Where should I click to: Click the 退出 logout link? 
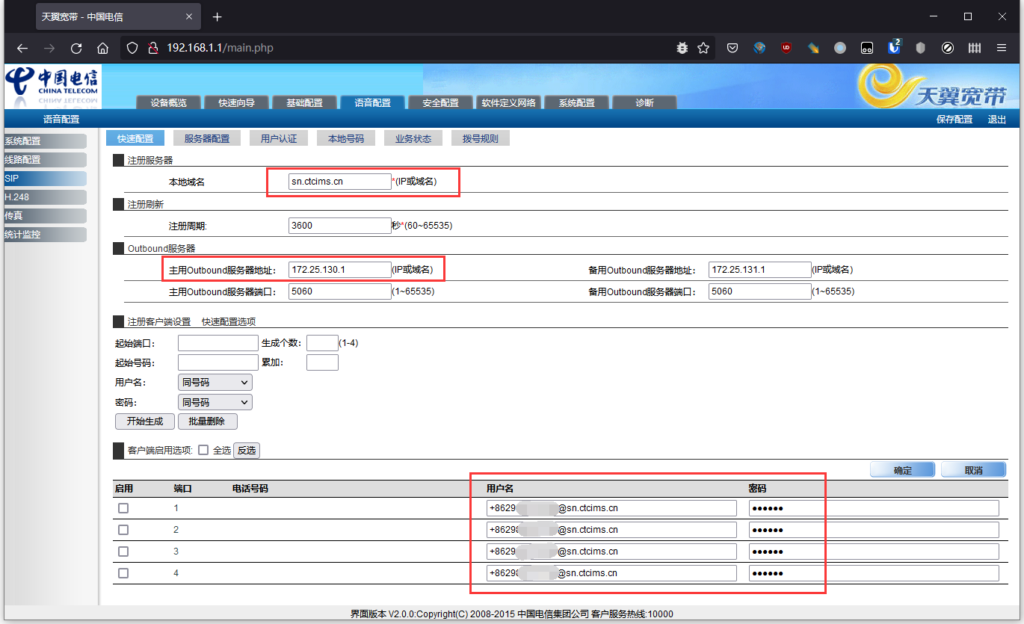[x=997, y=119]
